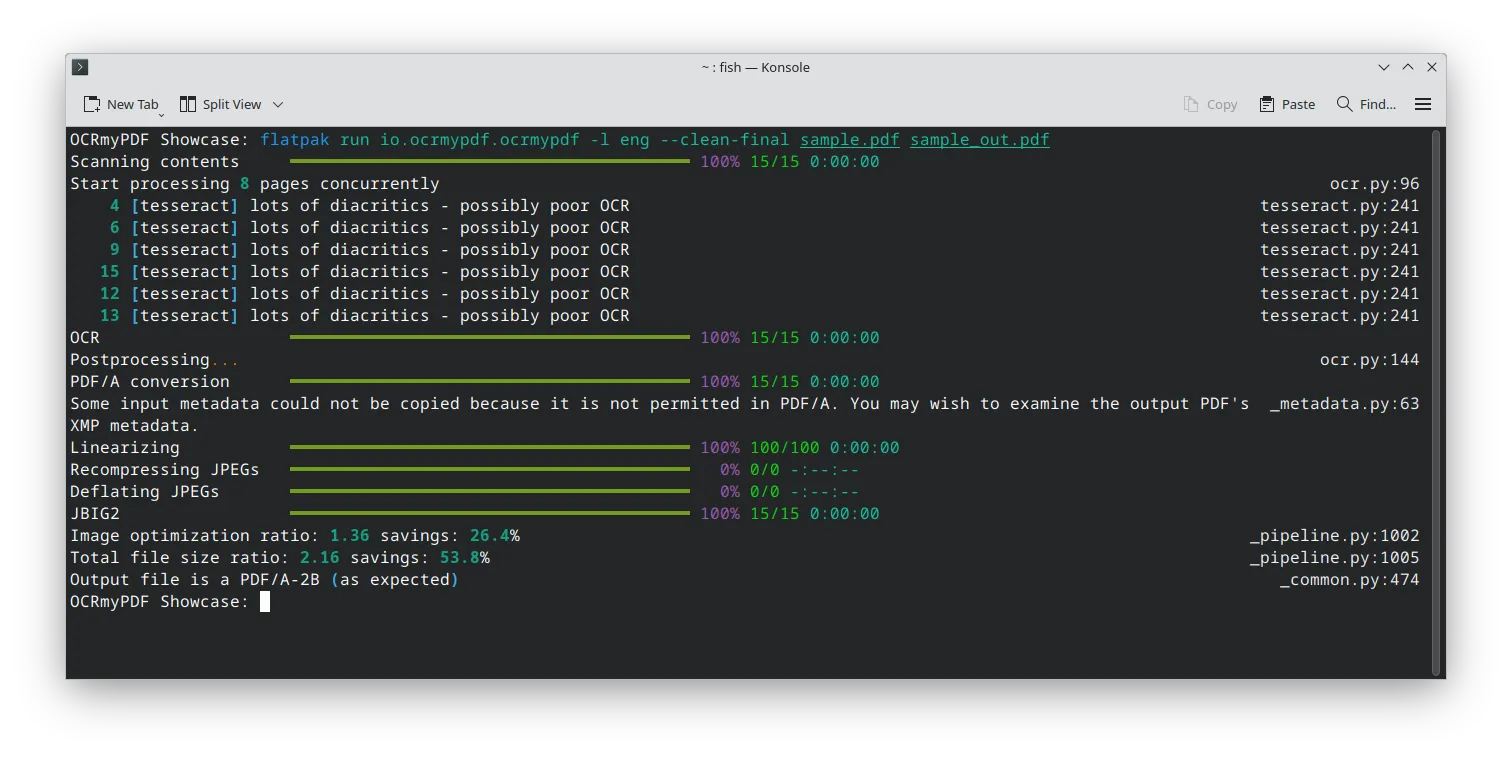Click the _pipeline.py:1005 source reference
The image size is (1512, 757).
pos(1335,557)
